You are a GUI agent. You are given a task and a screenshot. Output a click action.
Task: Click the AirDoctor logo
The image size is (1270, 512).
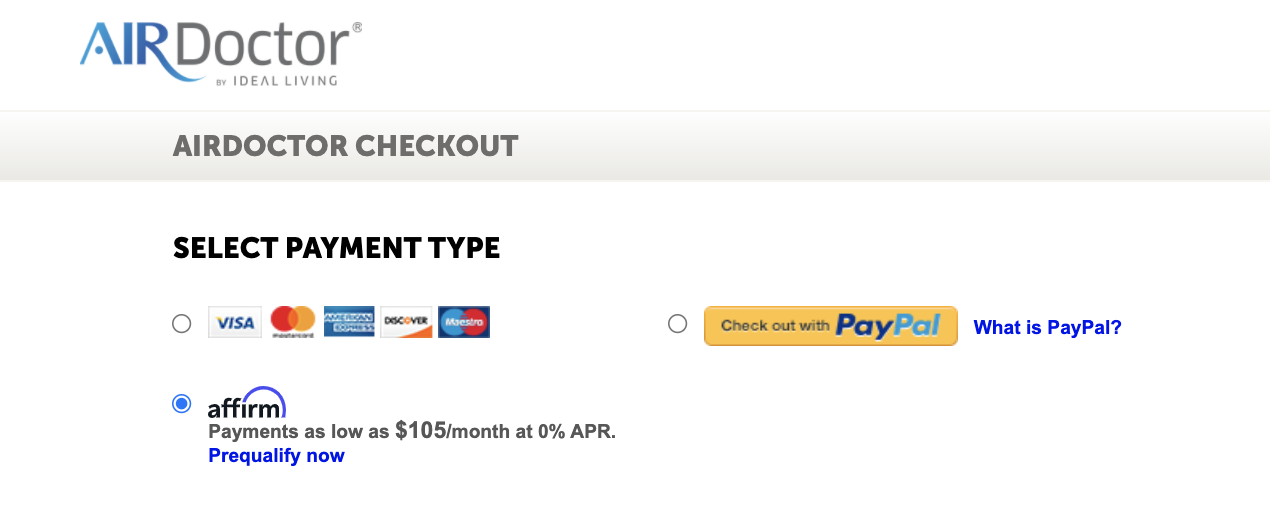[x=215, y=48]
